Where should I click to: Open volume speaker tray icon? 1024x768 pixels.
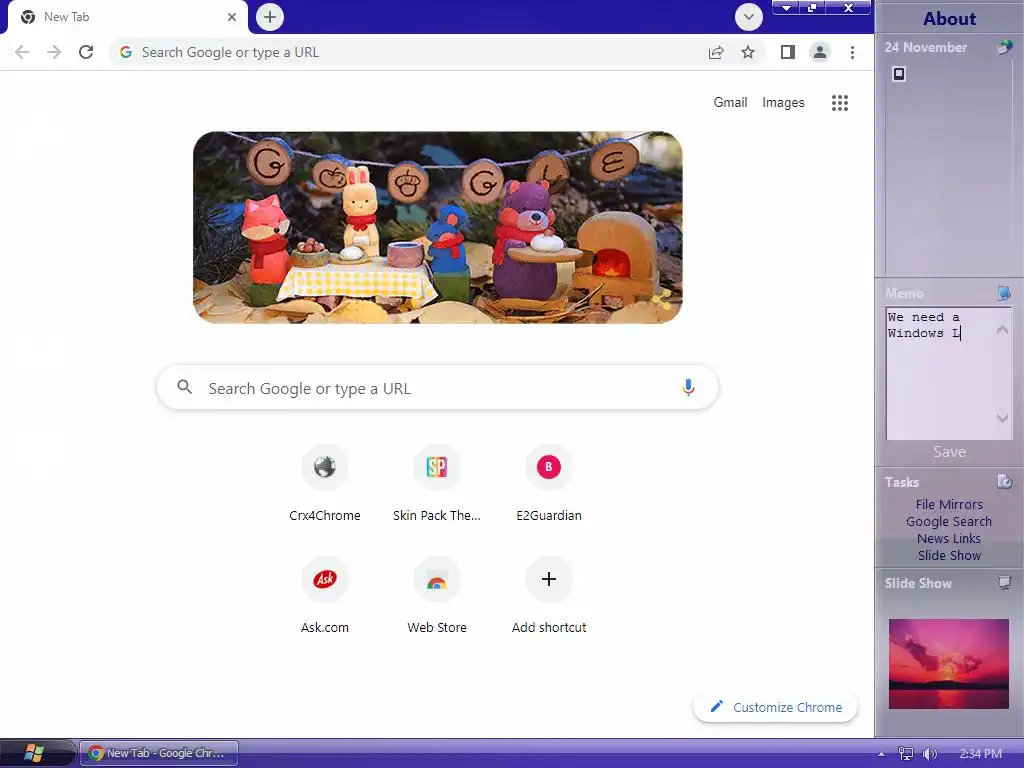930,754
